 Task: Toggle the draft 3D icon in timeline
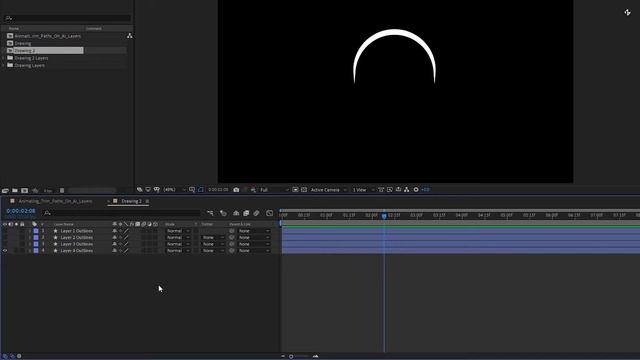click(x=223, y=213)
